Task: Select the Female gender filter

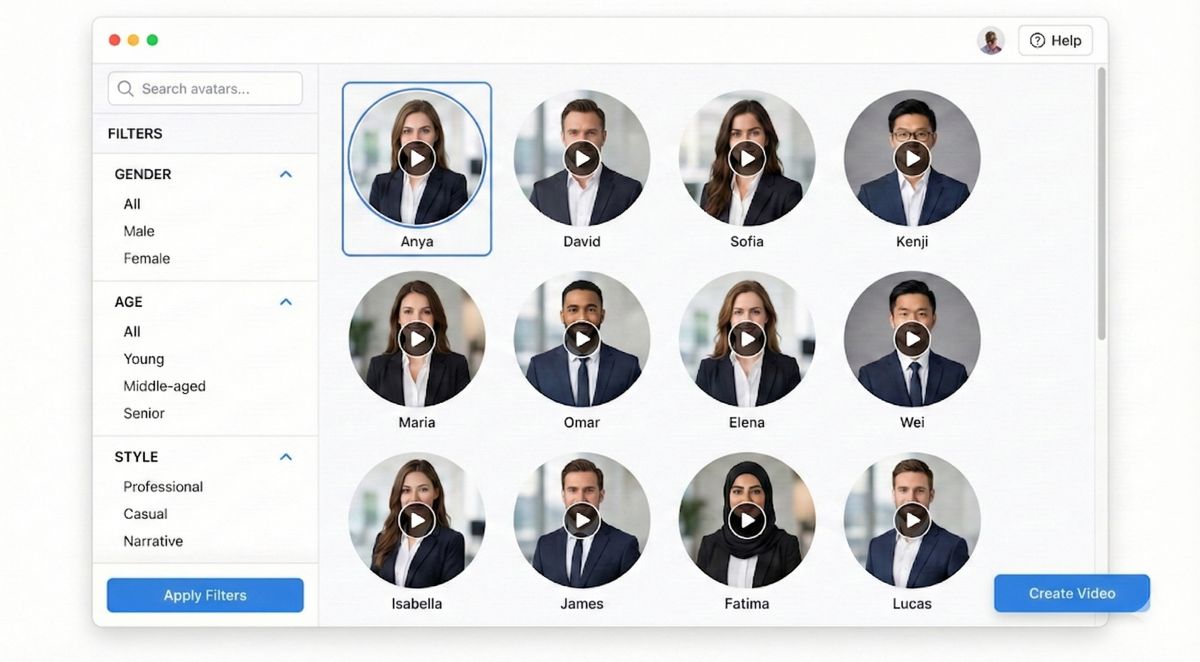Action: point(146,258)
